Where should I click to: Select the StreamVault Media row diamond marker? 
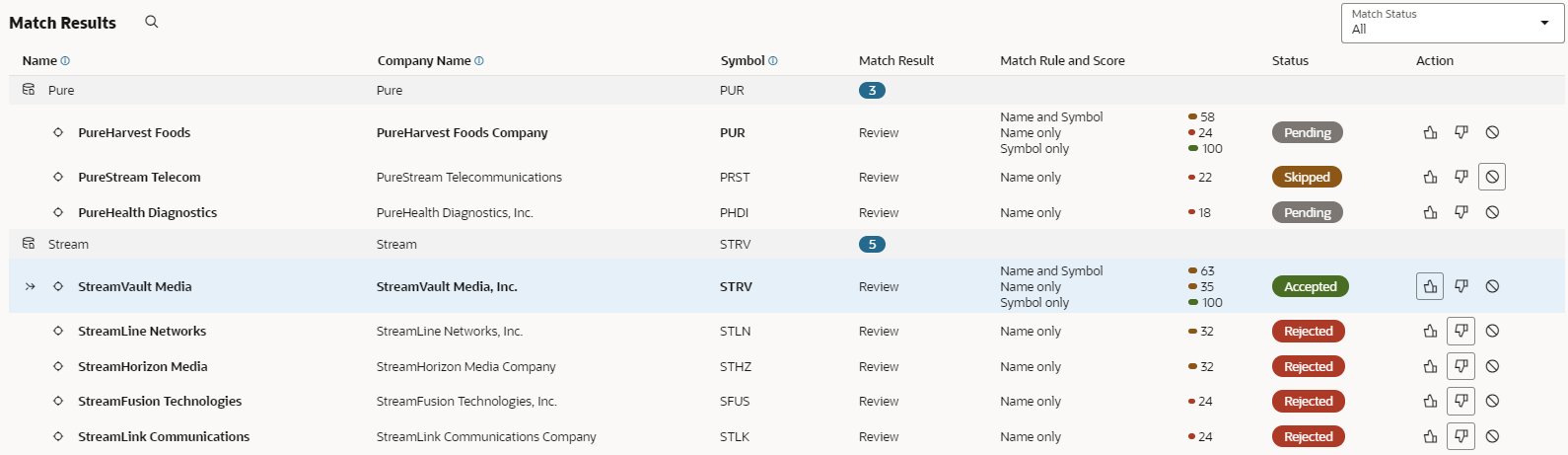click(58, 286)
